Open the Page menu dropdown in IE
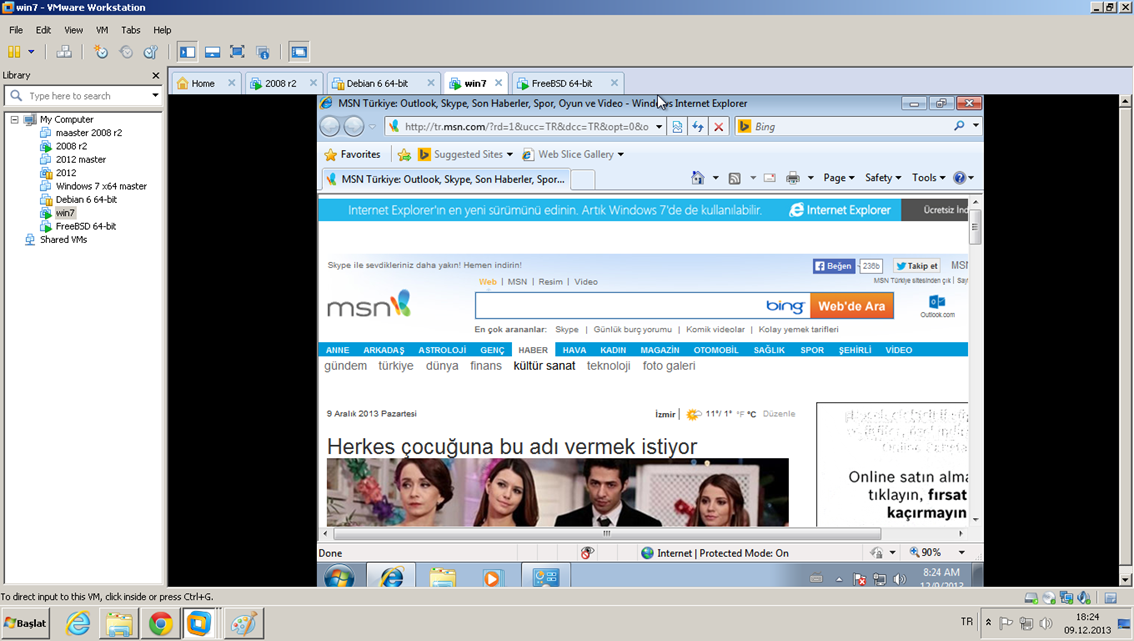This screenshot has height=641, width=1134. [x=839, y=178]
